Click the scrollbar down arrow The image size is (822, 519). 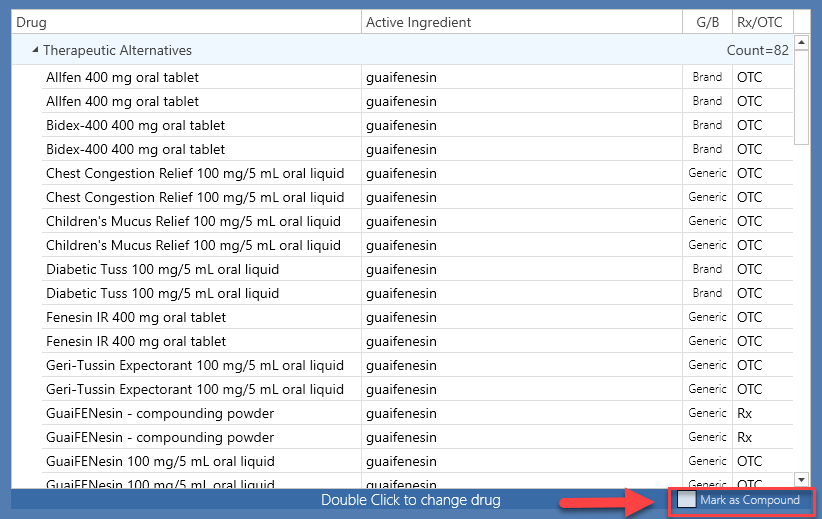[x=802, y=479]
